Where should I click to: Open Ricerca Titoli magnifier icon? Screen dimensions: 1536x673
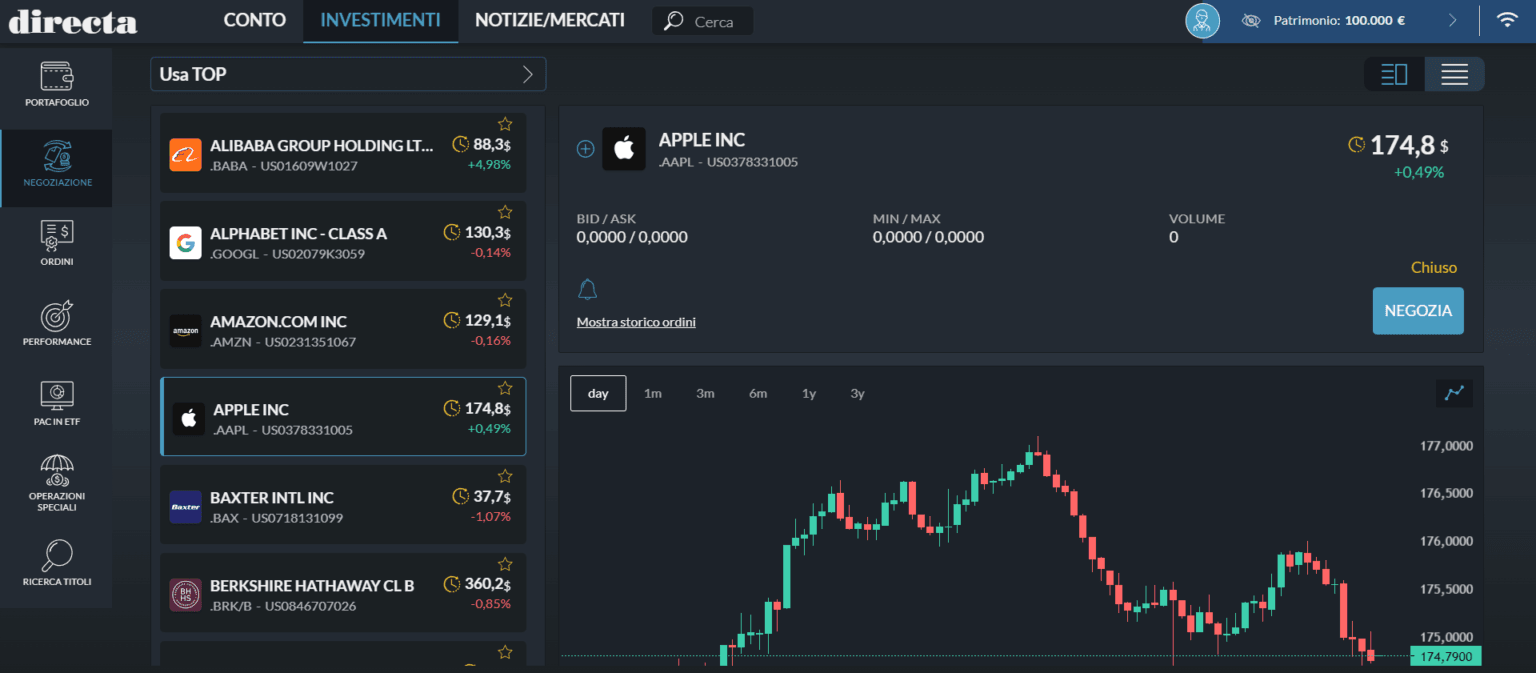pyautogui.click(x=57, y=555)
